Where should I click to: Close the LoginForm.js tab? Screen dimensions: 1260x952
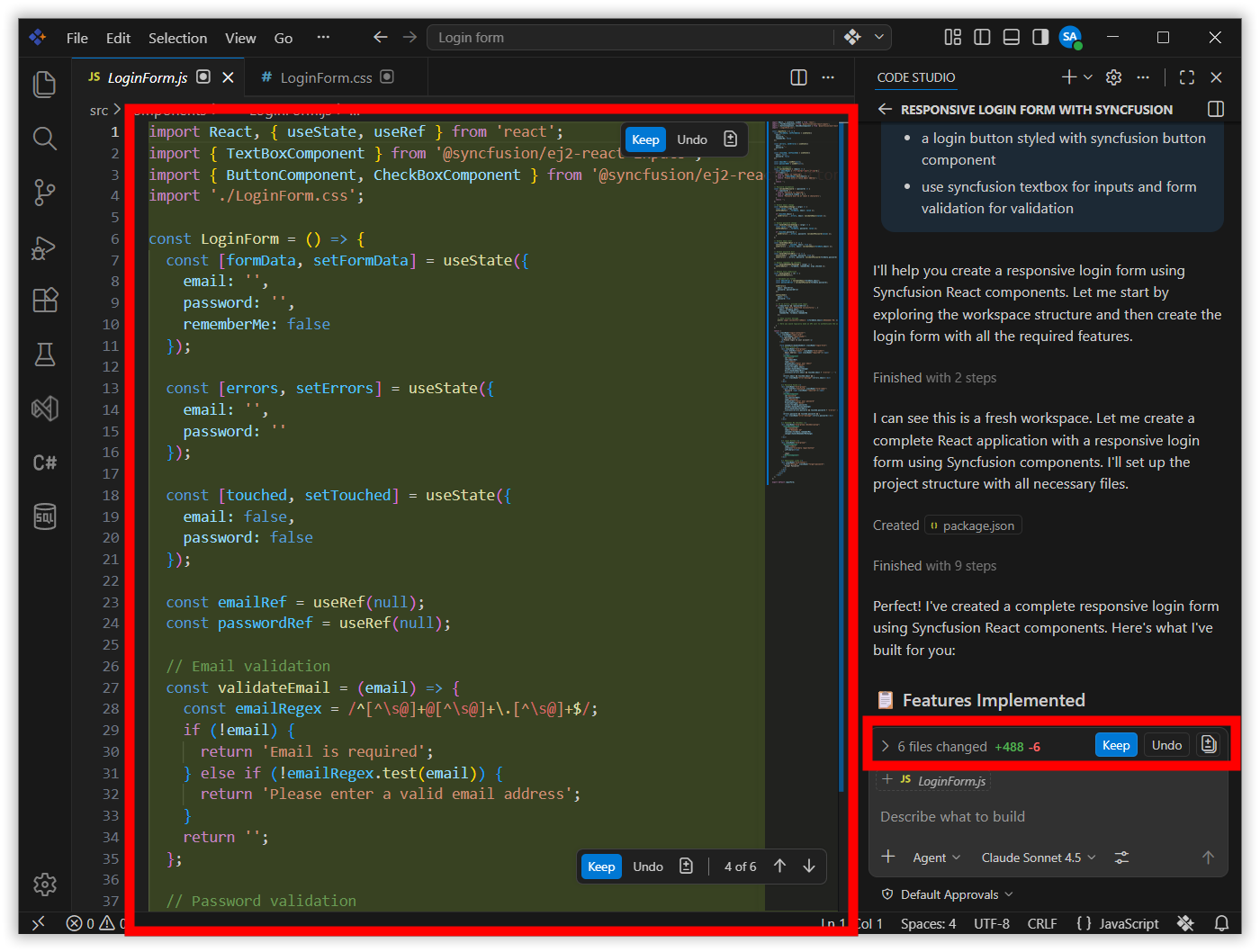tap(228, 77)
